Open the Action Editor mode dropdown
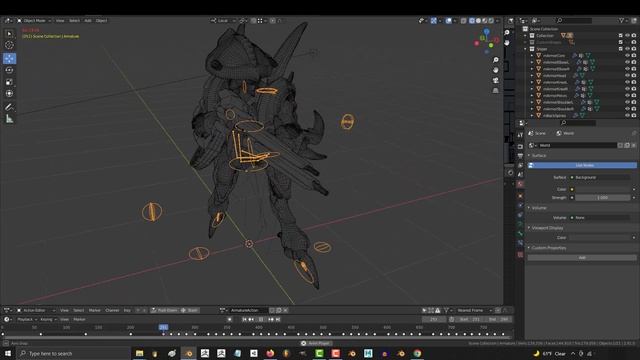Screen dimensions: 640x360 [x=35, y=310]
